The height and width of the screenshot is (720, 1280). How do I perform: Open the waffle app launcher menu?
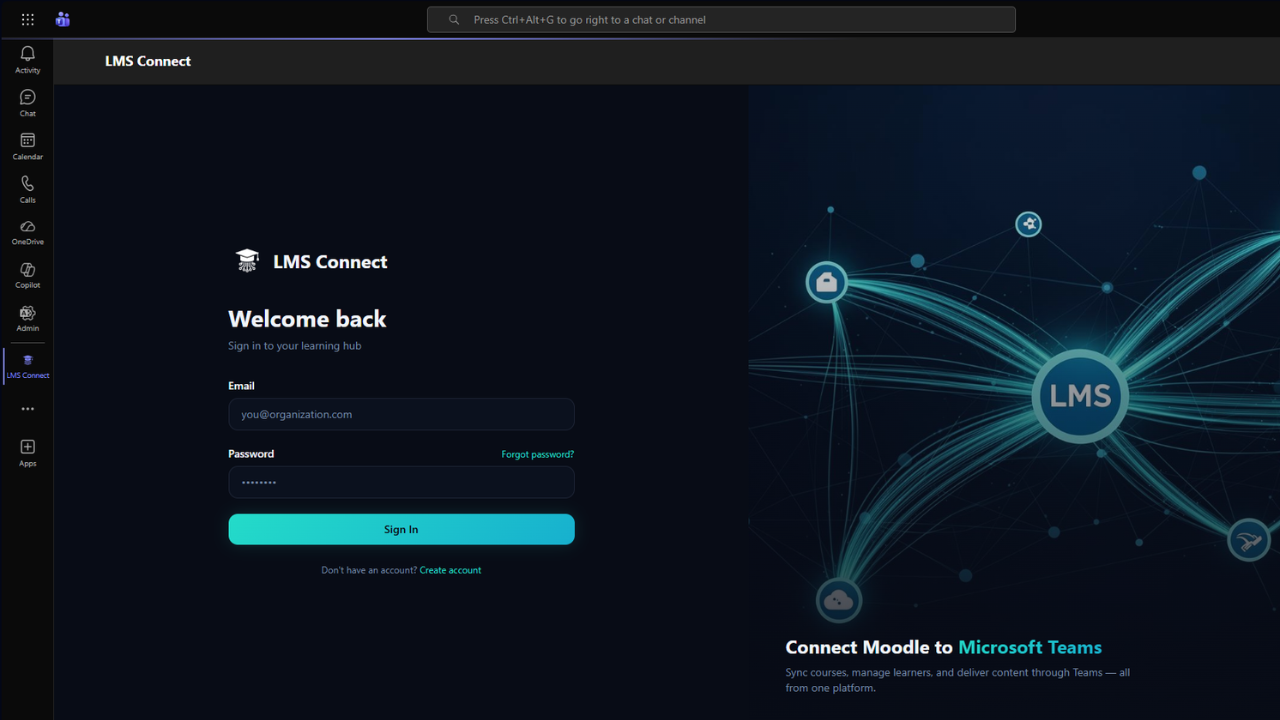[27, 19]
